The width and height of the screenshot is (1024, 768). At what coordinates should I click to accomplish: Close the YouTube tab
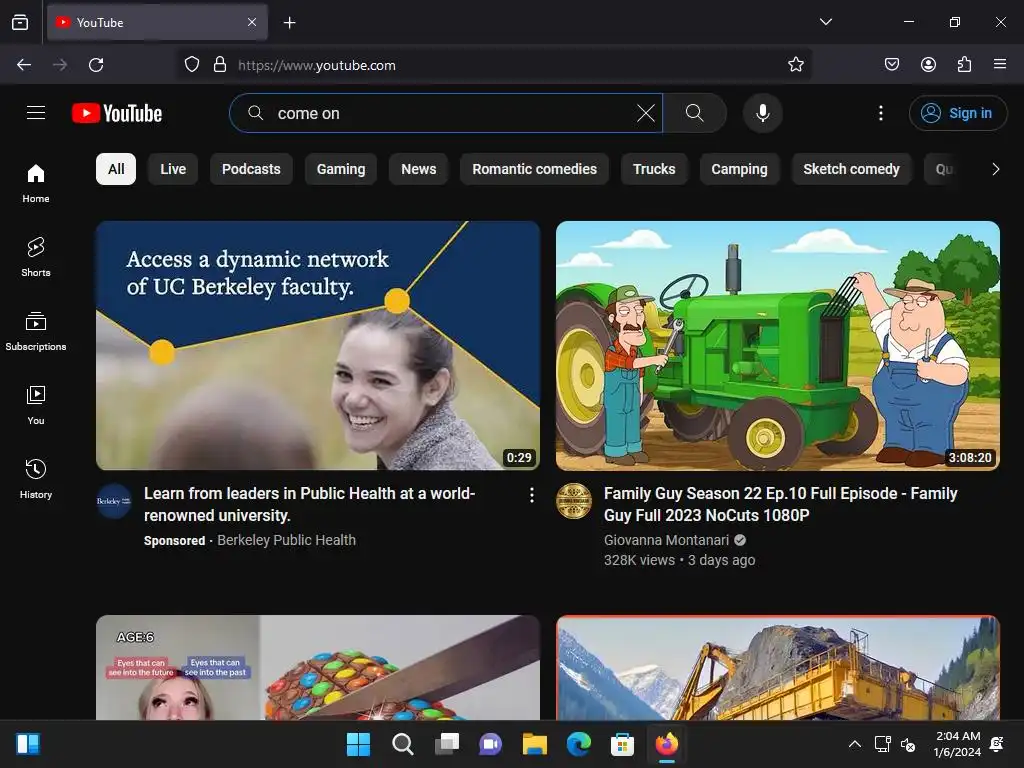click(x=252, y=22)
